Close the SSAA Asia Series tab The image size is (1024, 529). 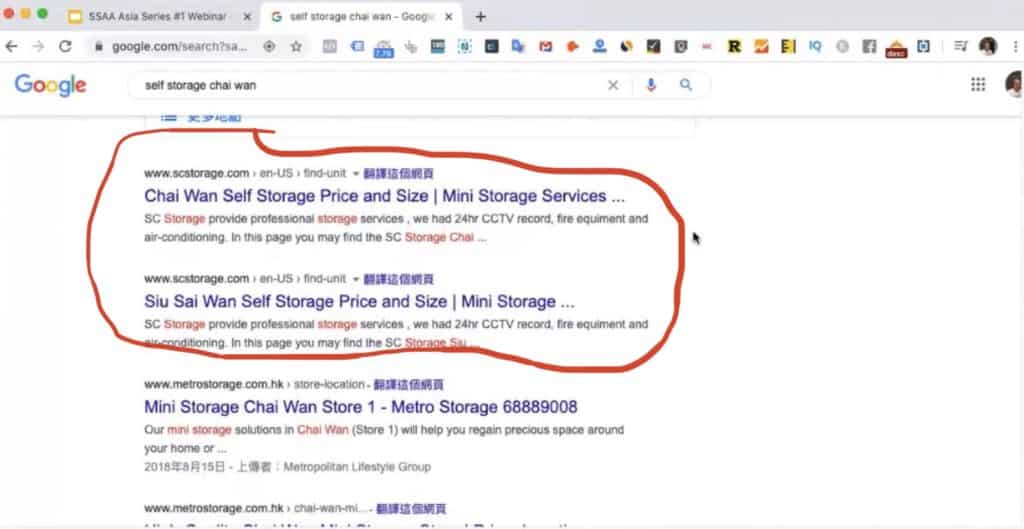point(247,17)
